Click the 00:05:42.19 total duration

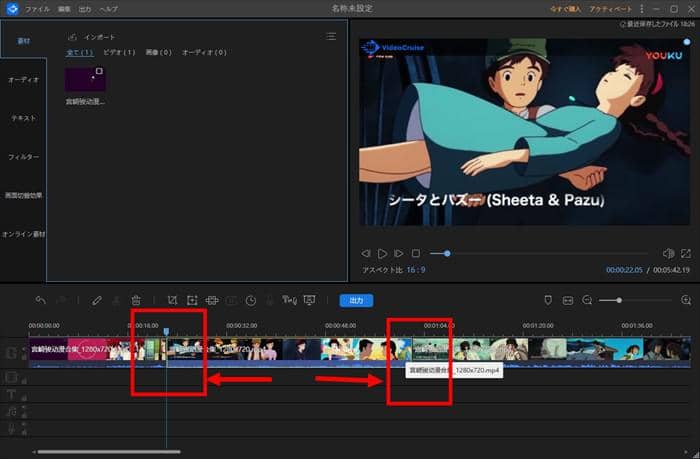tap(671, 270)
